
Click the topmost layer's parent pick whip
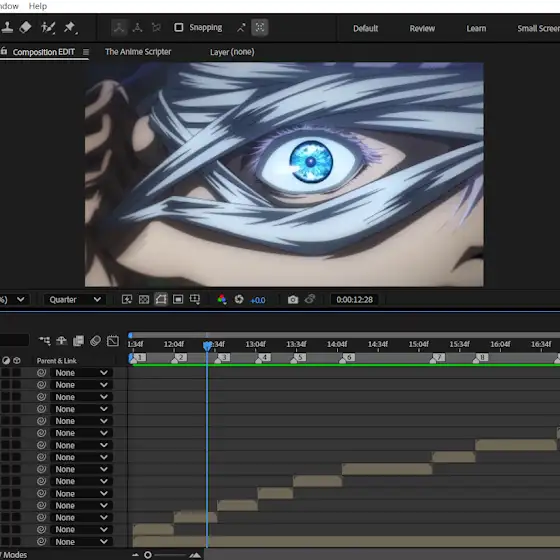[x=41, y=373]
